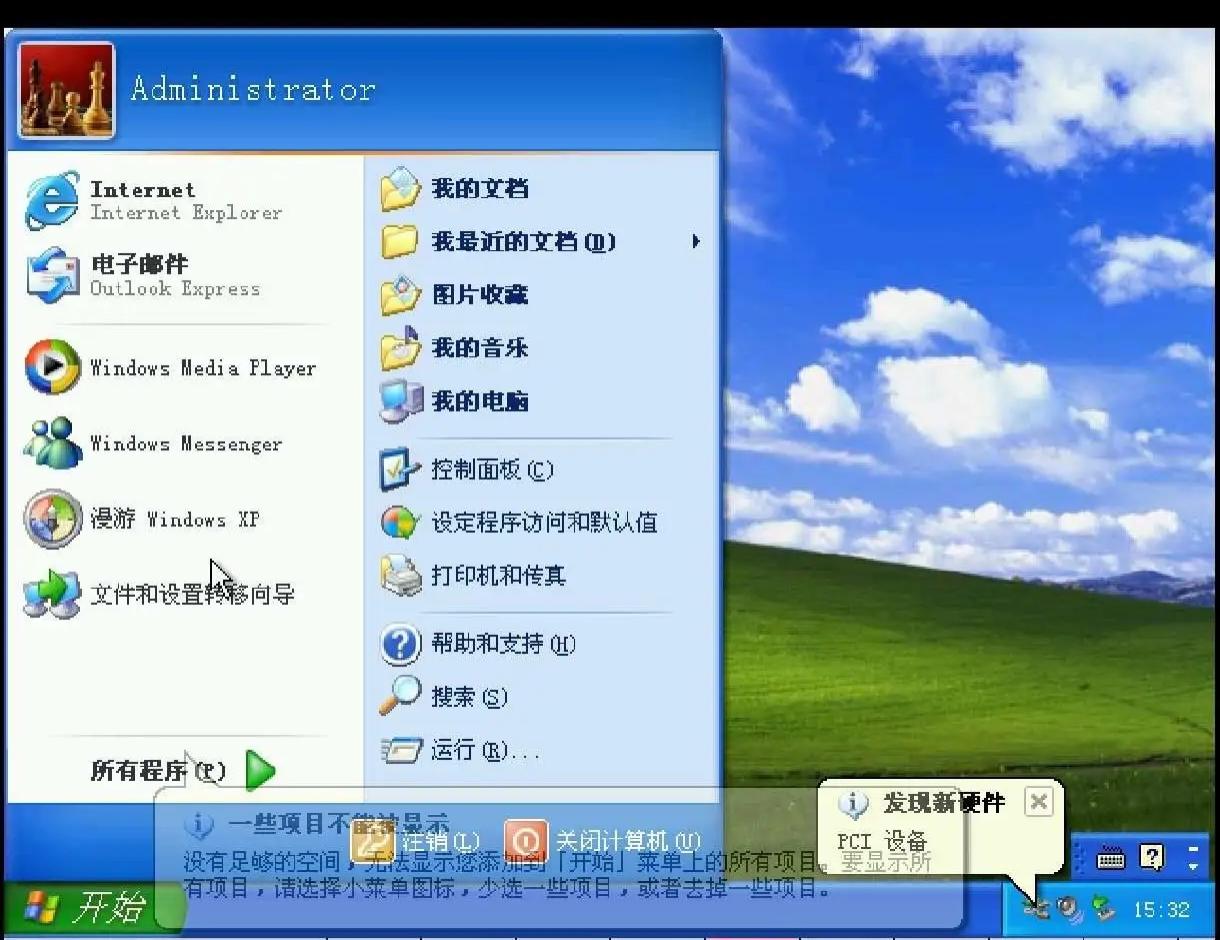Open 搜索 from Start menu
Screen dimensions: 1220x940
pyautogui.click(x=542, y=696)
